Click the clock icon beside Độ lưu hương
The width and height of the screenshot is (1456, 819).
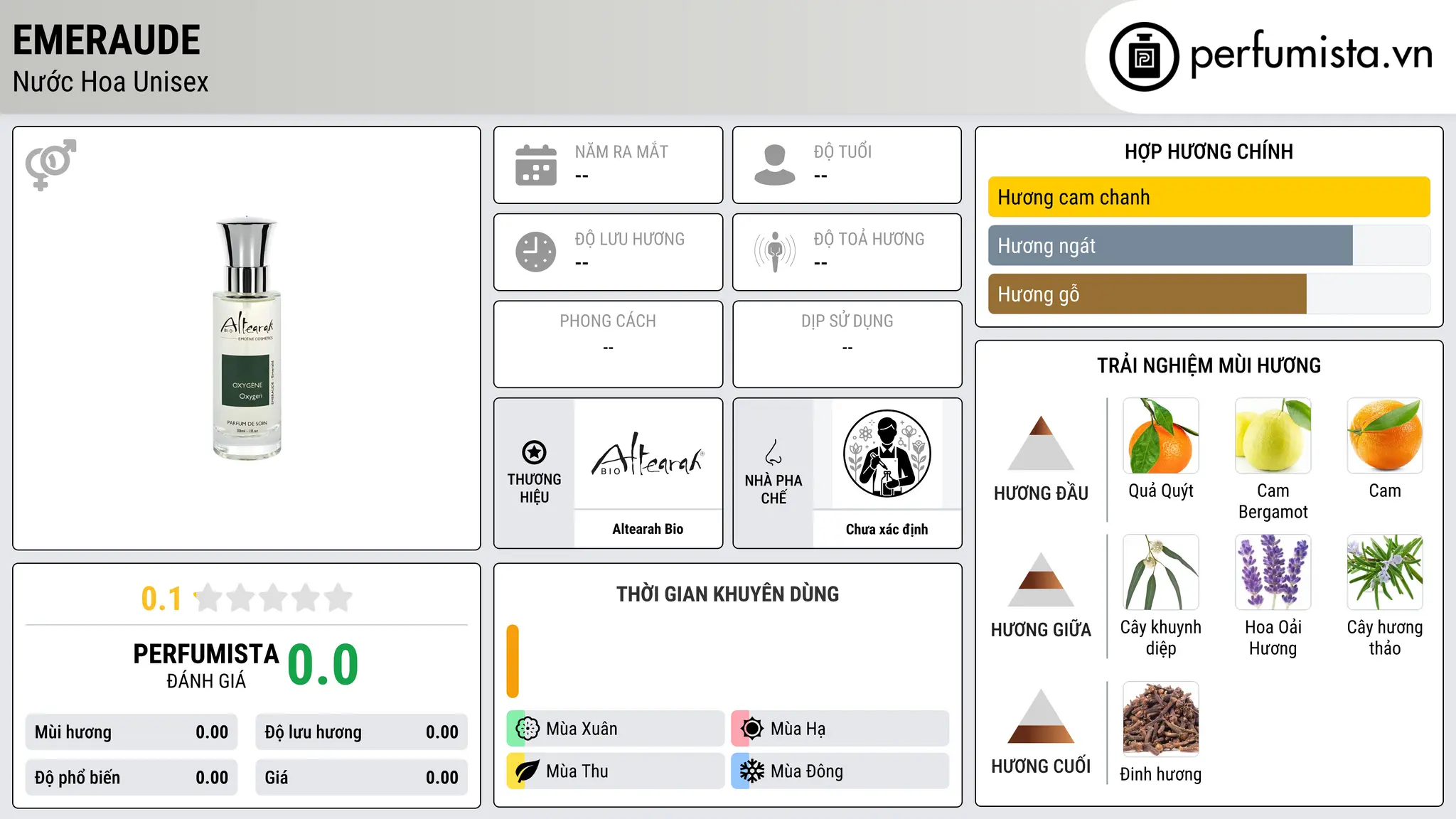(536, 252)
